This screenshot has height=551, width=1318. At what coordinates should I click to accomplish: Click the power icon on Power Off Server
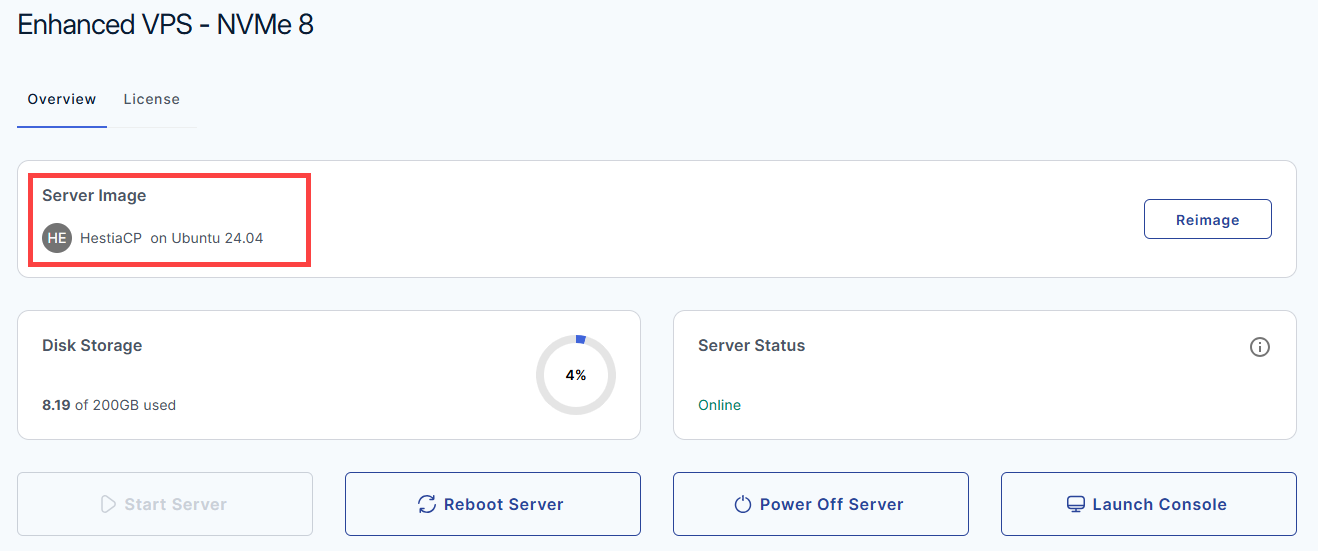click(x=742, y=504)
